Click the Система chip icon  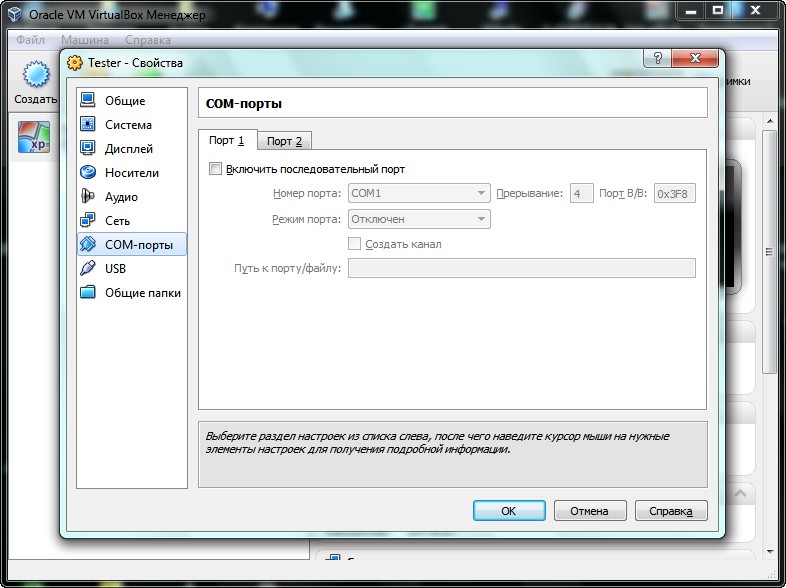[x=88, y=124]
